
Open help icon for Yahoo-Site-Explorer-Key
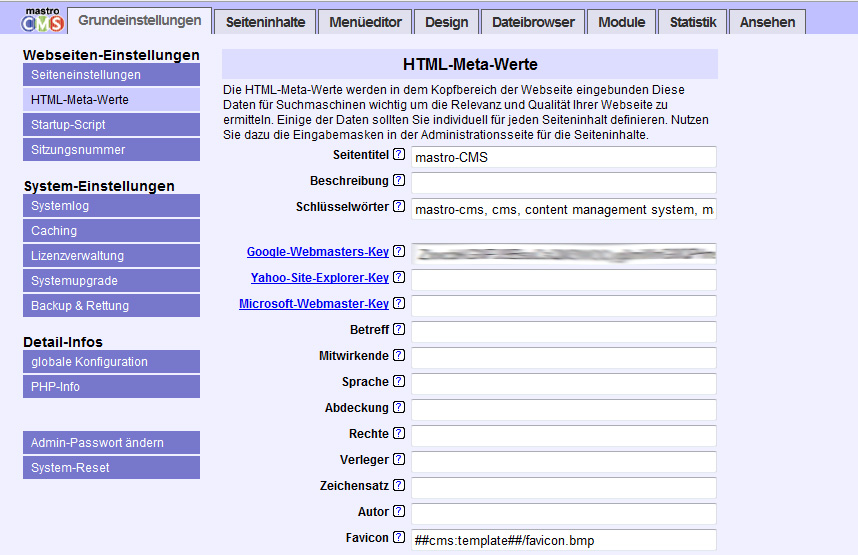click(399, 277)
